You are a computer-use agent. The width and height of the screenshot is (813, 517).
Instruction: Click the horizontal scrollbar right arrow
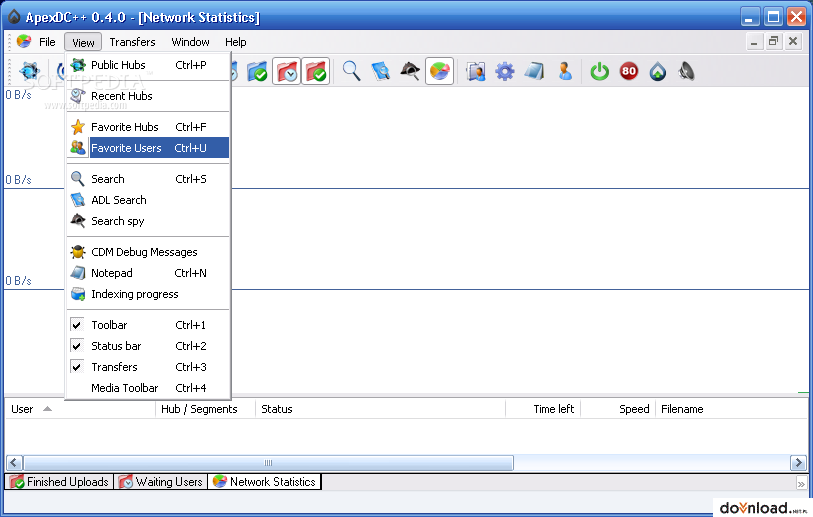click(x=798, y=463)
